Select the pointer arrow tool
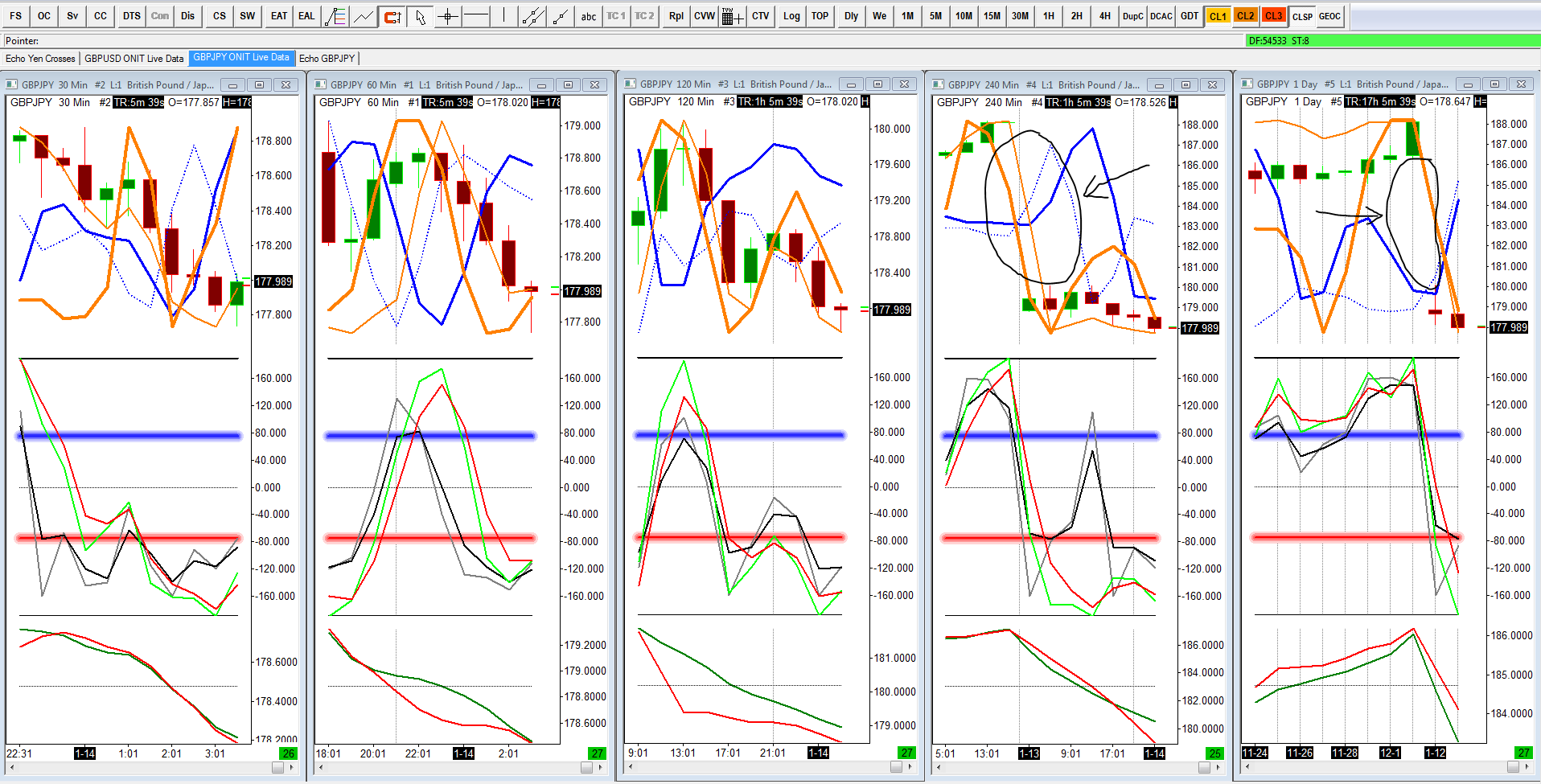1541x784 pixels. (420, 16)
